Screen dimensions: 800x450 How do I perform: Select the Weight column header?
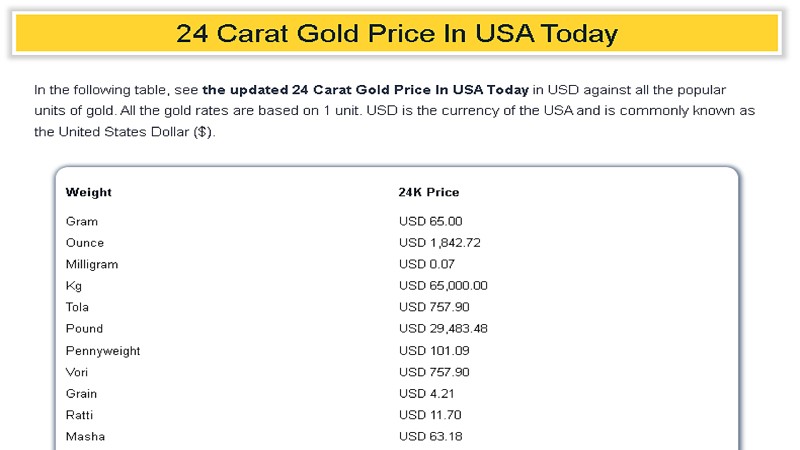pos(89,192)
